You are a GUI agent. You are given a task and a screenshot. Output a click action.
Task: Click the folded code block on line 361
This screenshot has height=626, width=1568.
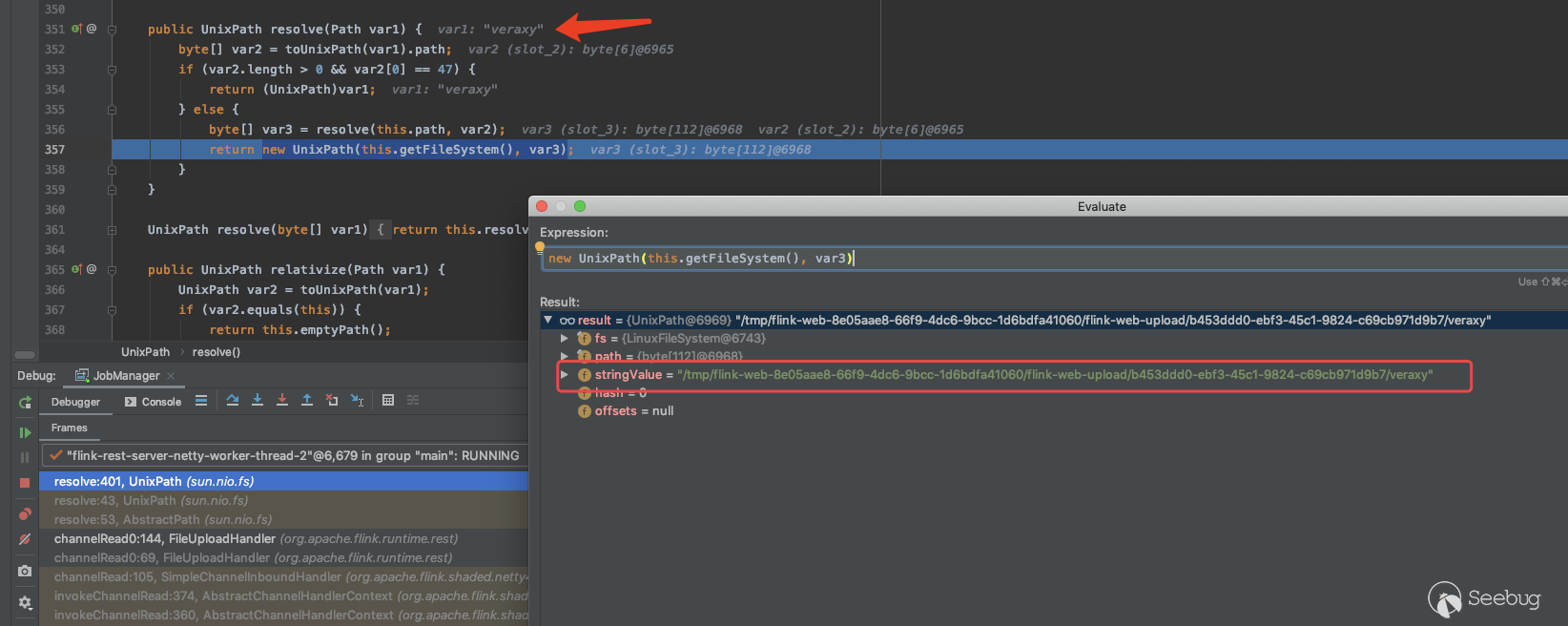(381, 230)
